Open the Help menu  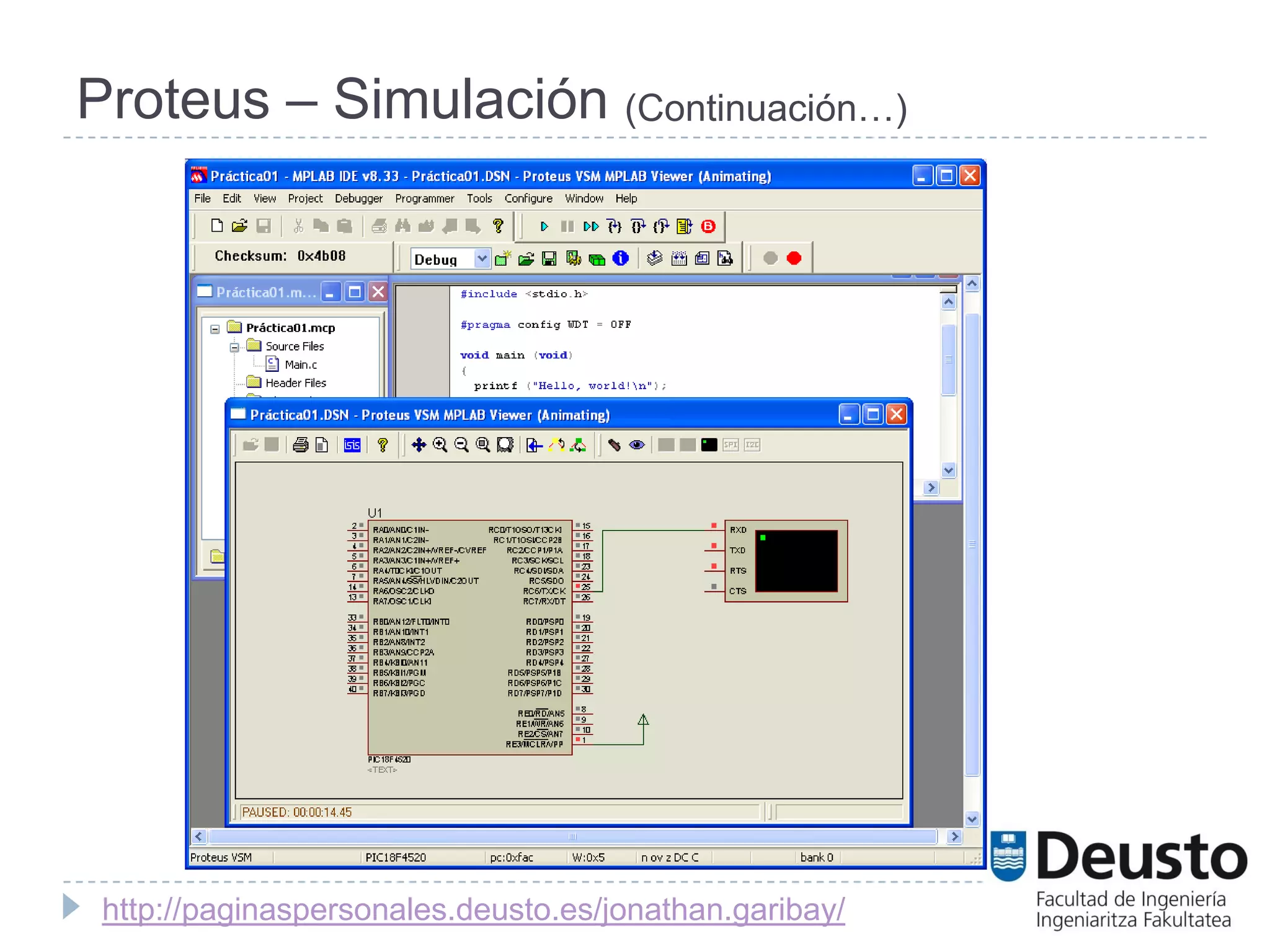point(626,198)
